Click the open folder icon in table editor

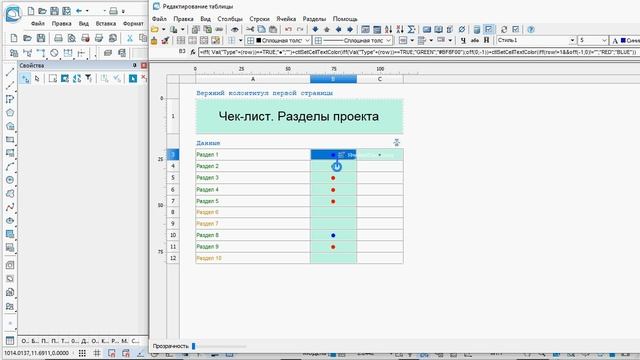click(x=155, y=29)
